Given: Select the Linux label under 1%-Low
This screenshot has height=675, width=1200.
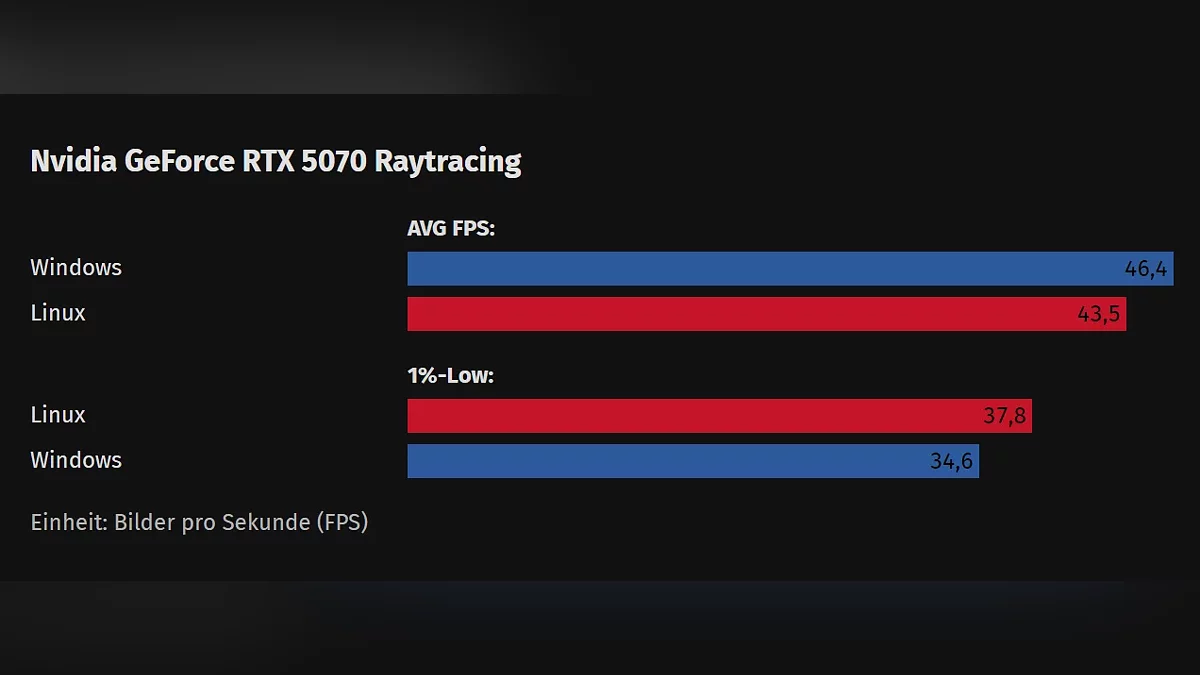Looking at the screenshot, I should [x=58, y=415].
